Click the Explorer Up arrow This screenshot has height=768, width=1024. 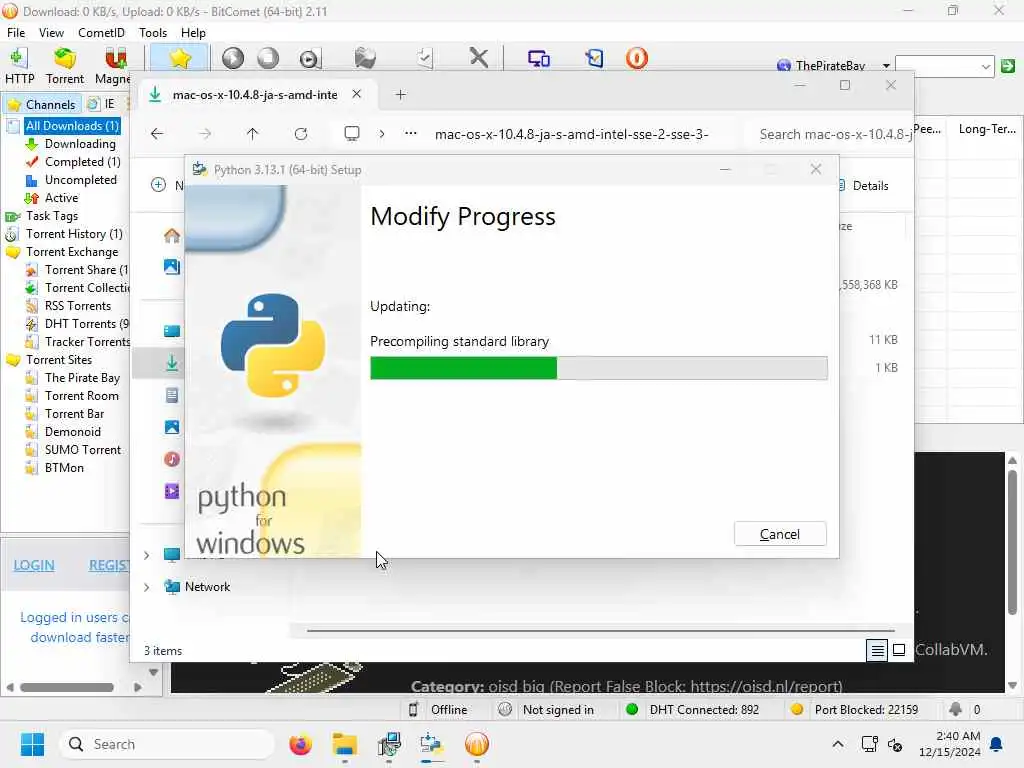tap(253, 134)
